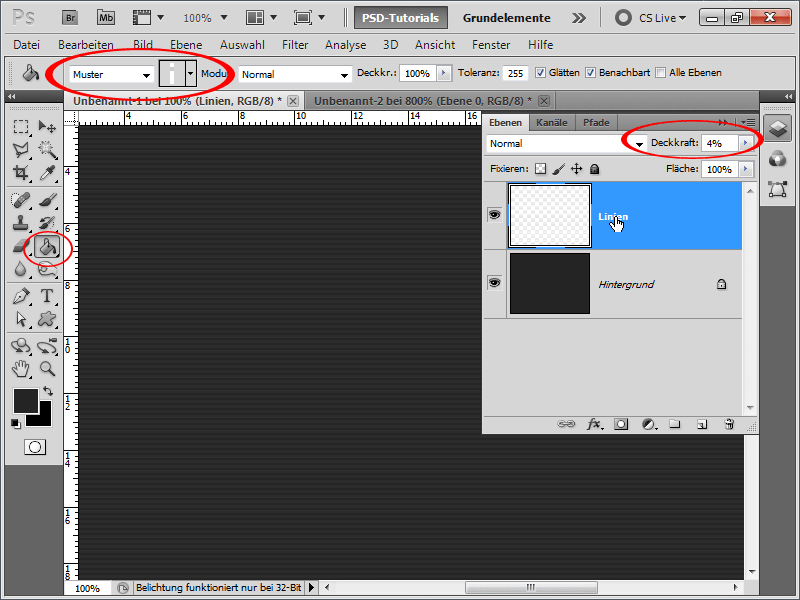Viewport: 800px width, 600px height.
Task: Open layer blend mode Normal dropdown
Action: (x=566, y=144)
